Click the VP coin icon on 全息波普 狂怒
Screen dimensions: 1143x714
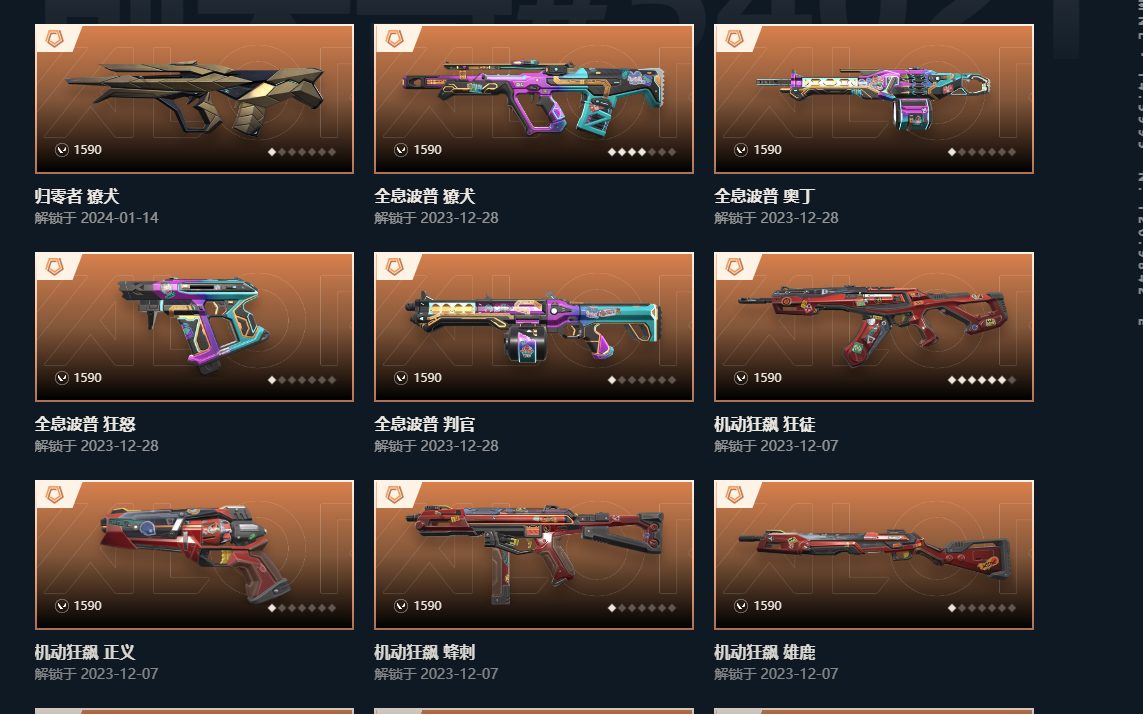coord(61,378)
